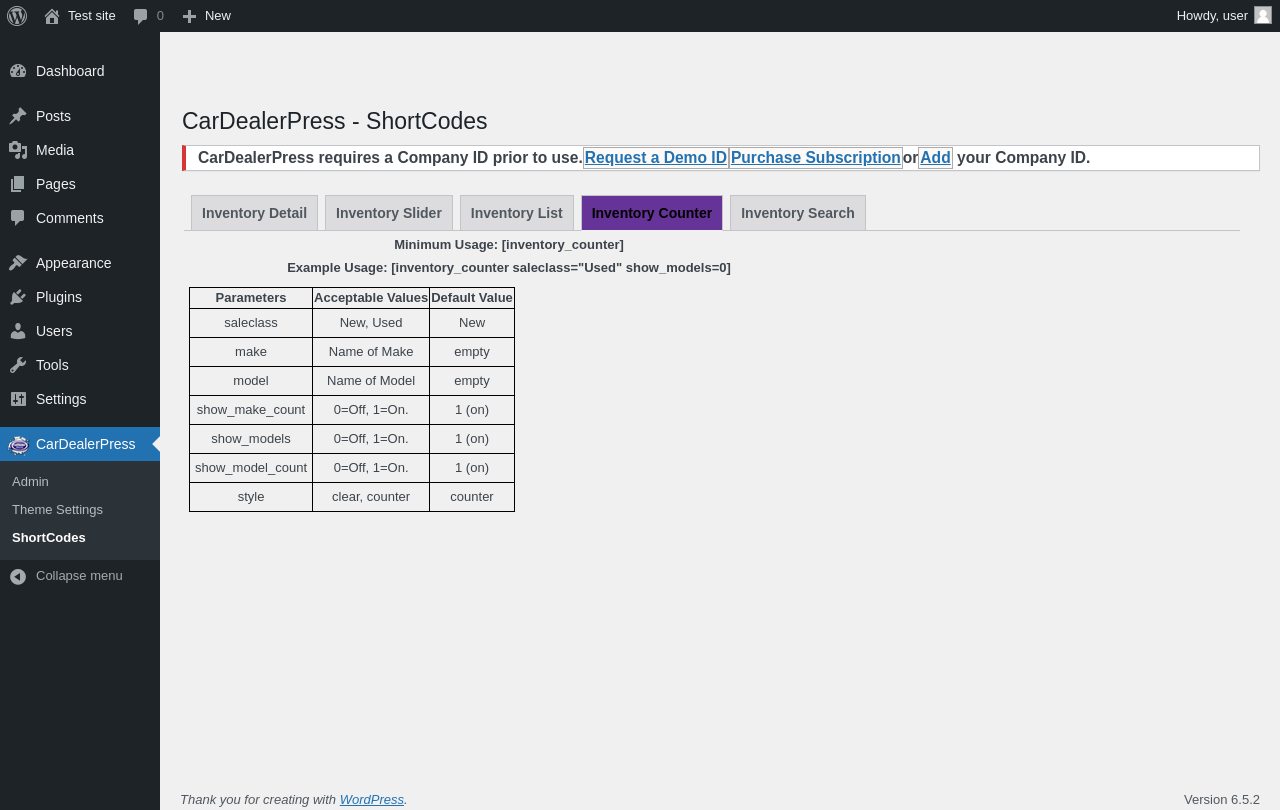The width and height of the screenshot is (1280, 810).
Task: Click the Request a Demo ID link
Action: click(656, 158)
